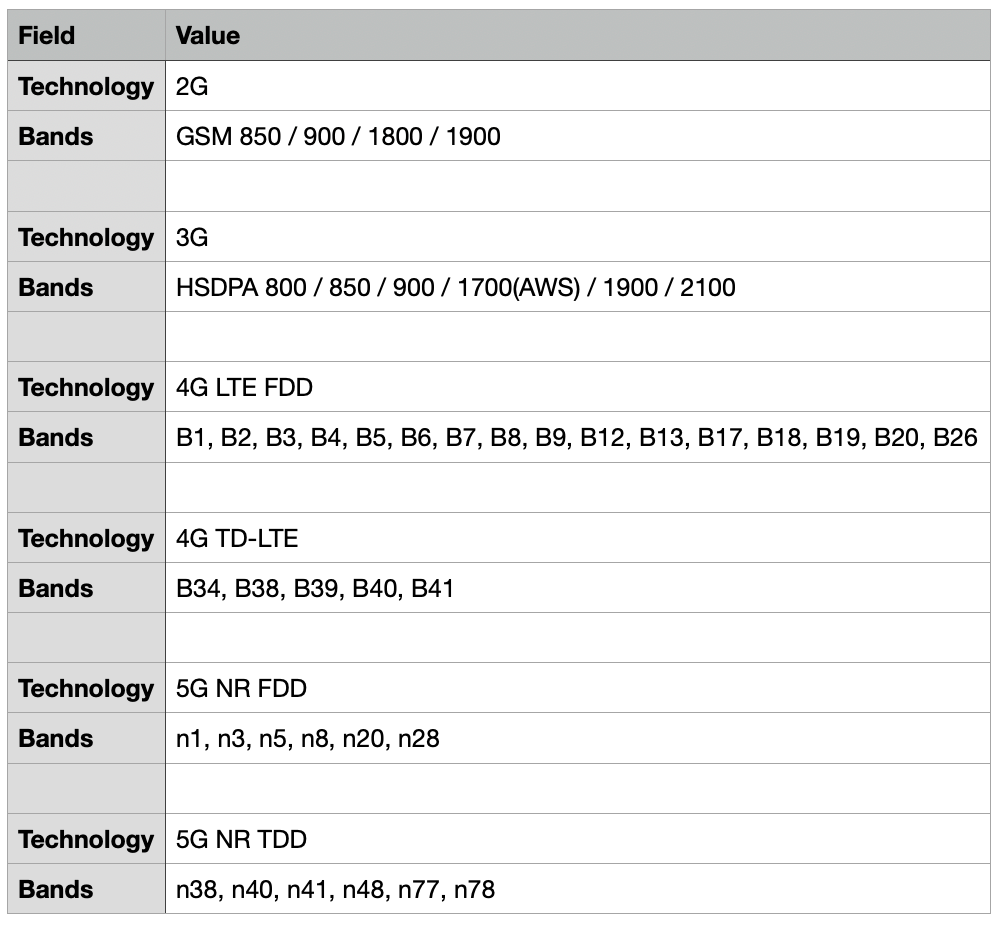1002x926 pixels.
Task: Select the n38, n40, n41, n48, n77, n78 cell
Action: pyautogui.click(x=578, y=888)
